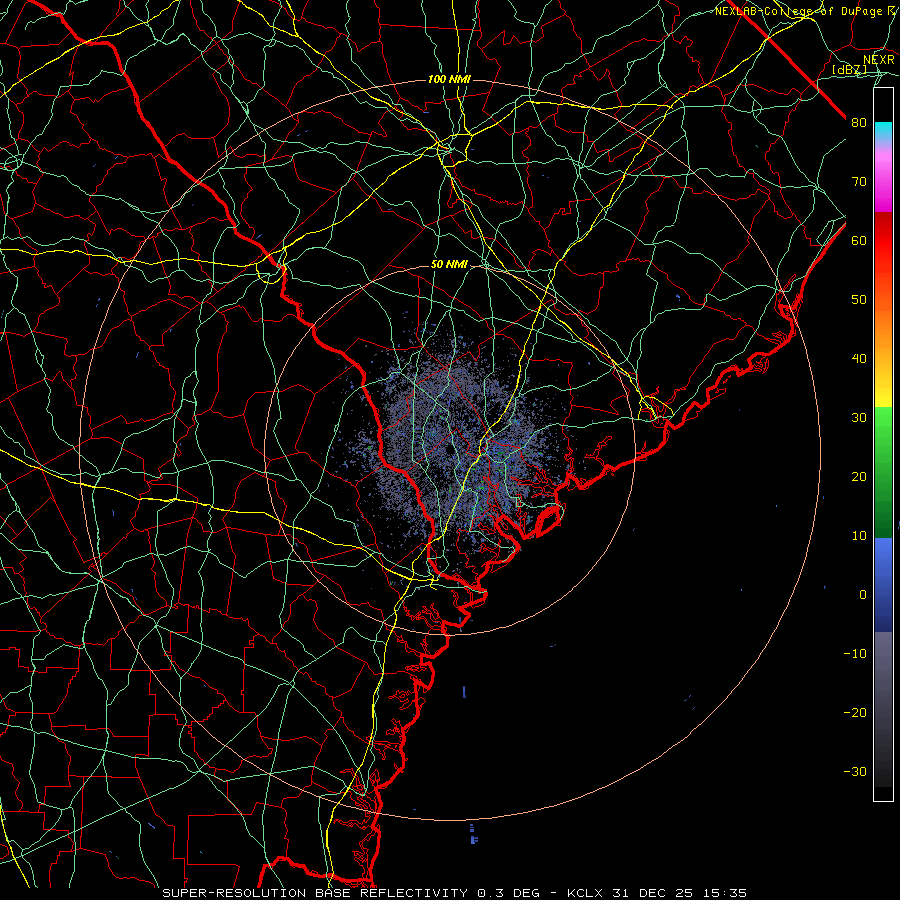
Task: Click the 31 DEC 25 date in caption
Action: (653, 893)
